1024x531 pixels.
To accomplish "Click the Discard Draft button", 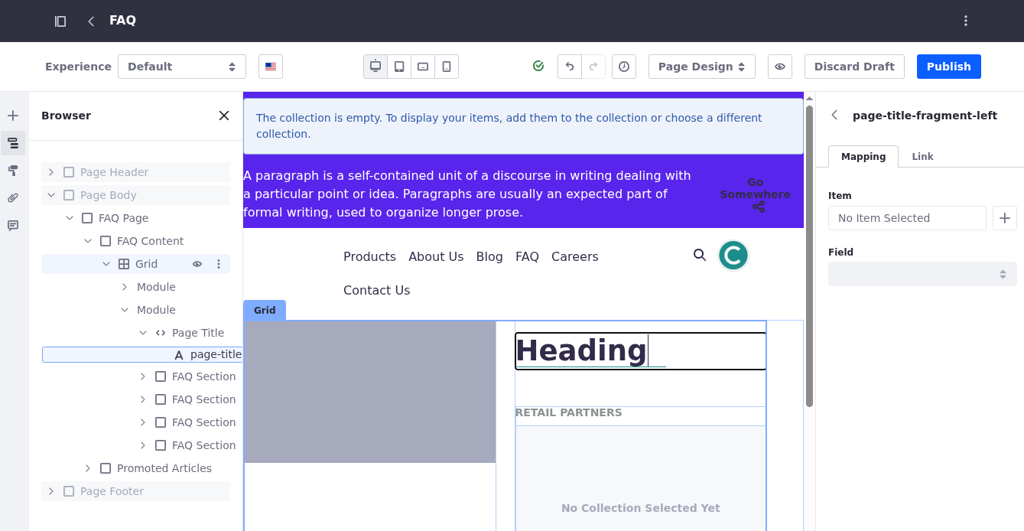I will tap(854, 67).
